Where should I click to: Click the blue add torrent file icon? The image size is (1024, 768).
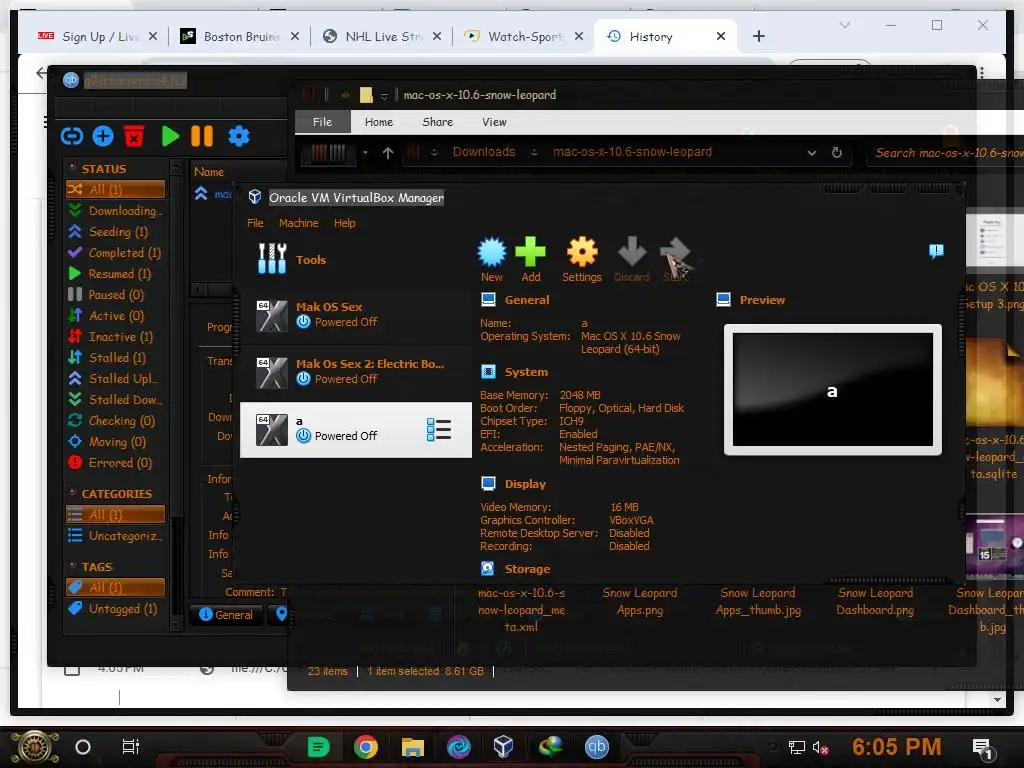pyautogui.click(x=103, y=136)
